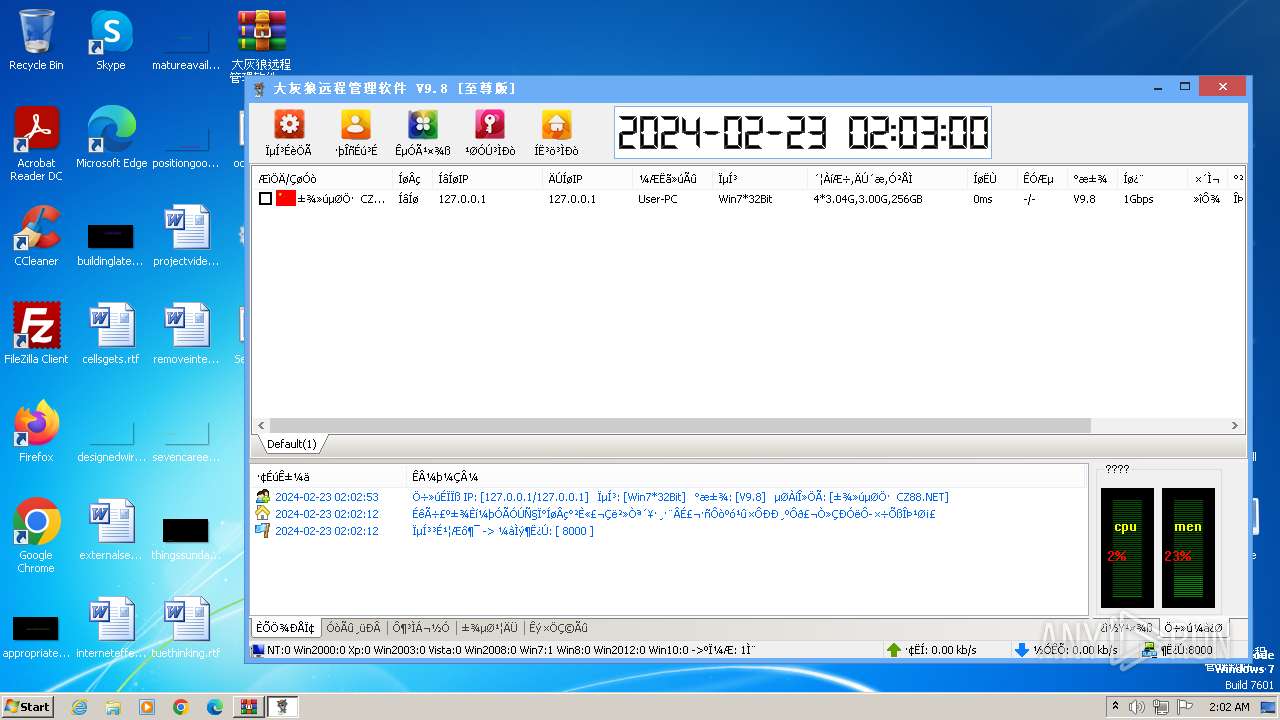Select the Default(1) group tab

pyautogui.click(x=291, y=444)
